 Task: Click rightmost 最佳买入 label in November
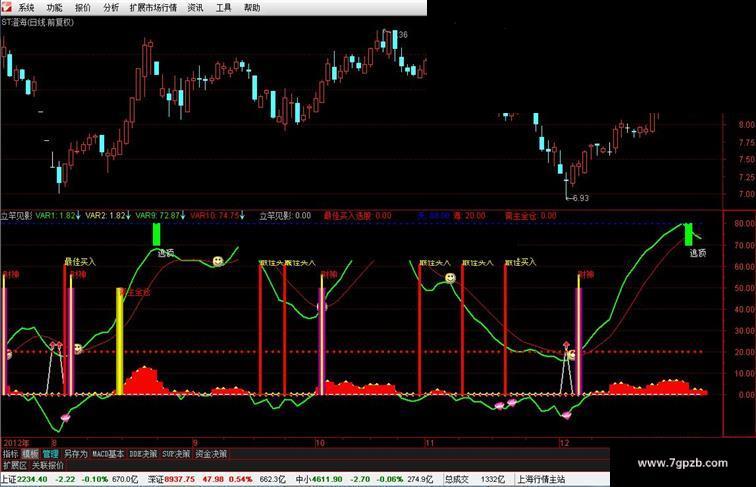point(520,262)
